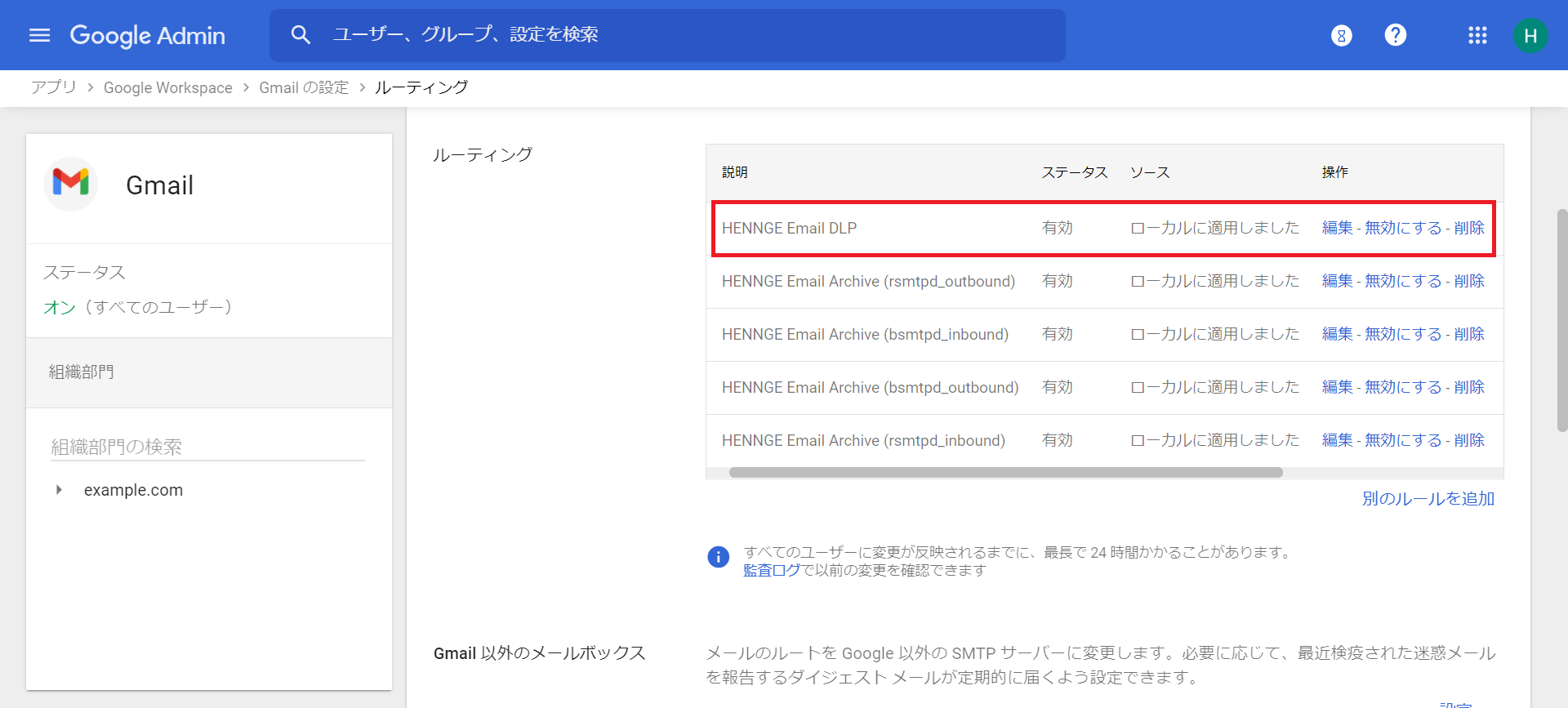This screenshot has width=1568, height=708.
Task: Click the Gmail logo icon
Action: pos(70,184)
